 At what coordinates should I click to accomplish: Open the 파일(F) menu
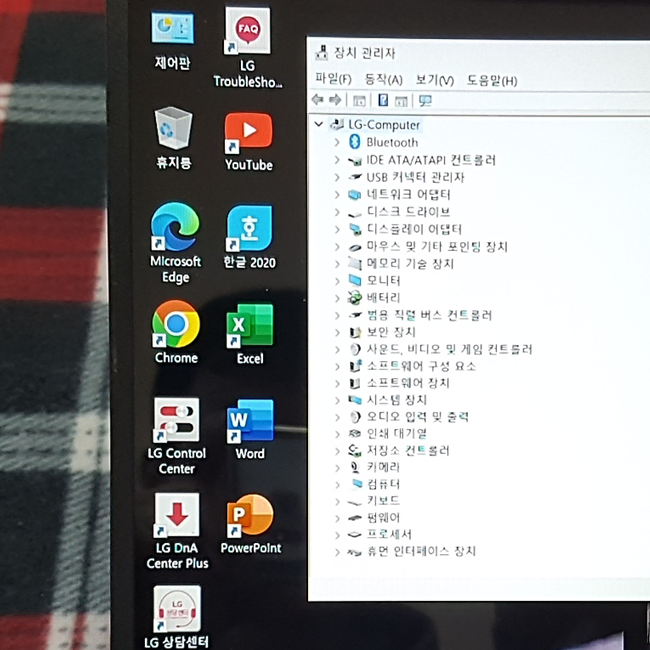point(333,79)
